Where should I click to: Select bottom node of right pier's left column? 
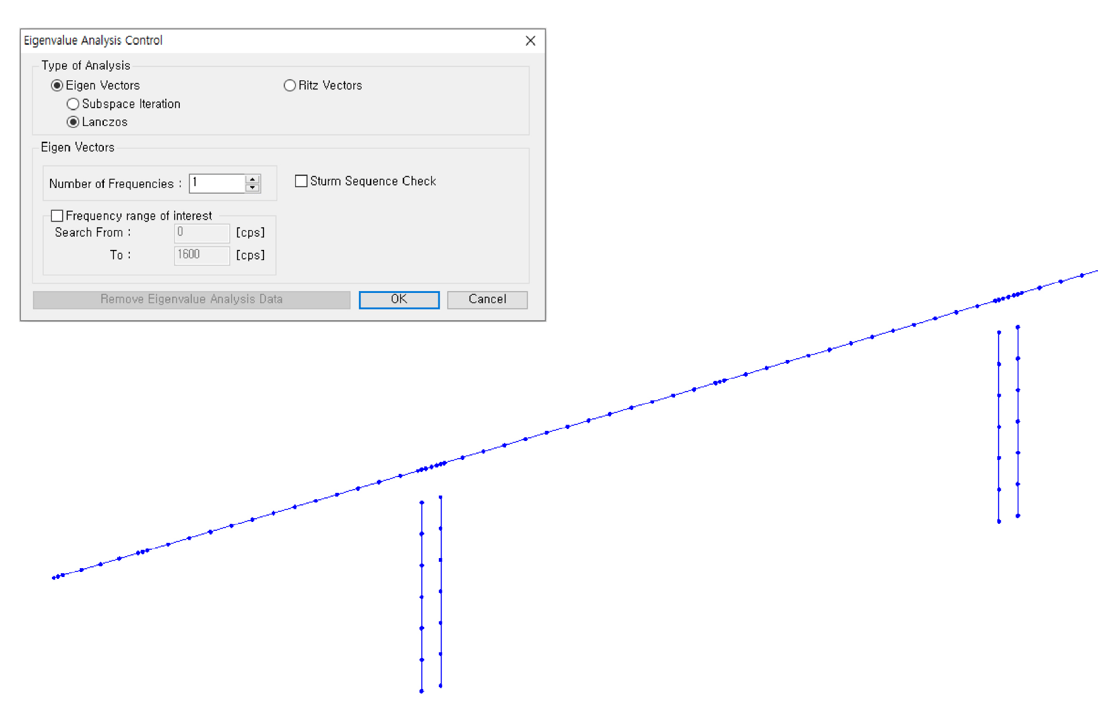(x=999, y=521)
